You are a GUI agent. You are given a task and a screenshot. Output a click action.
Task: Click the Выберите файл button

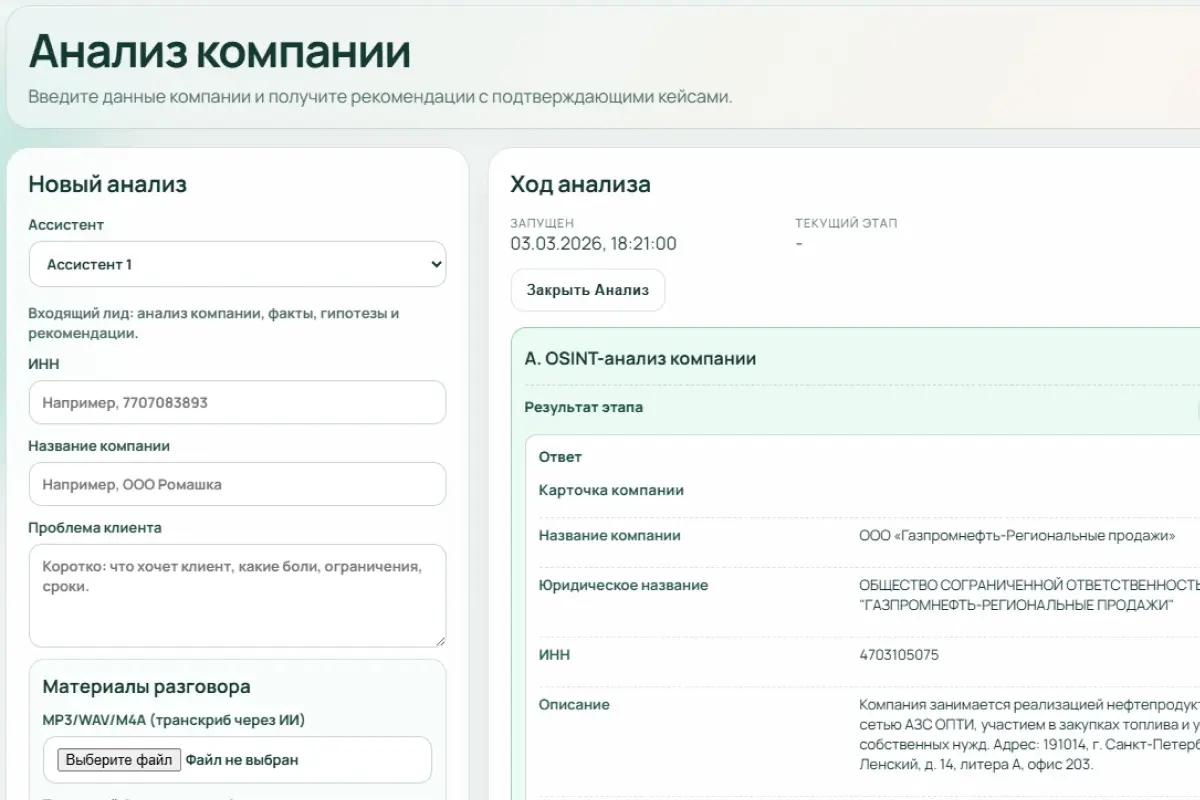point(119,760)
